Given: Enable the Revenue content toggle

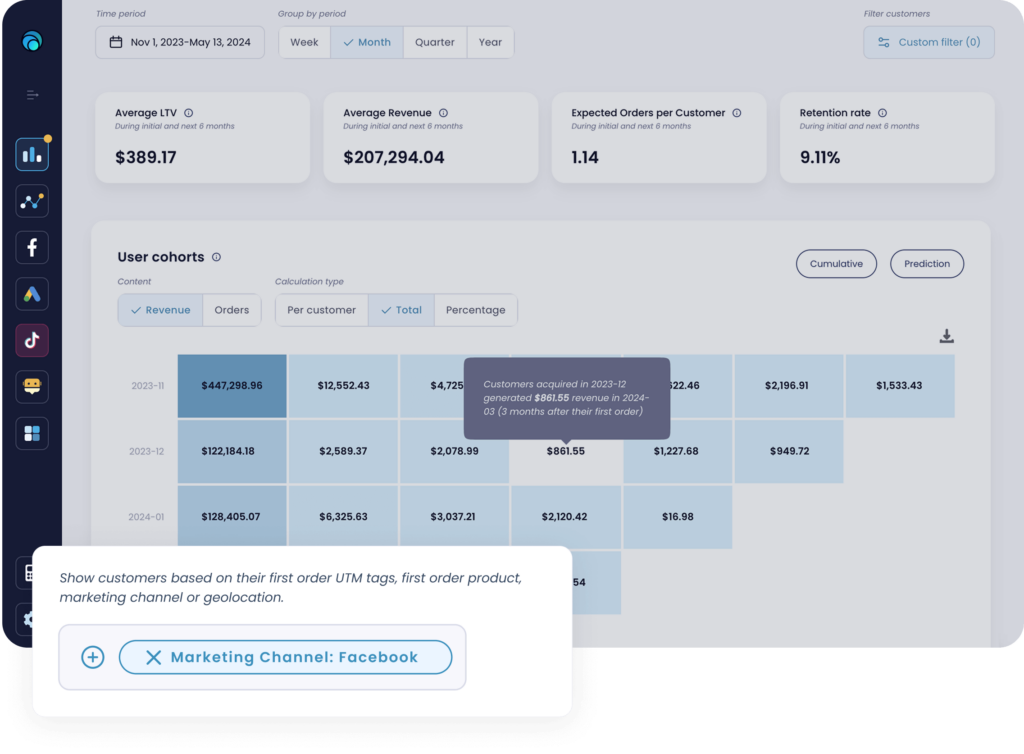Looking at the screenshot, I should (x=159, y=310).
